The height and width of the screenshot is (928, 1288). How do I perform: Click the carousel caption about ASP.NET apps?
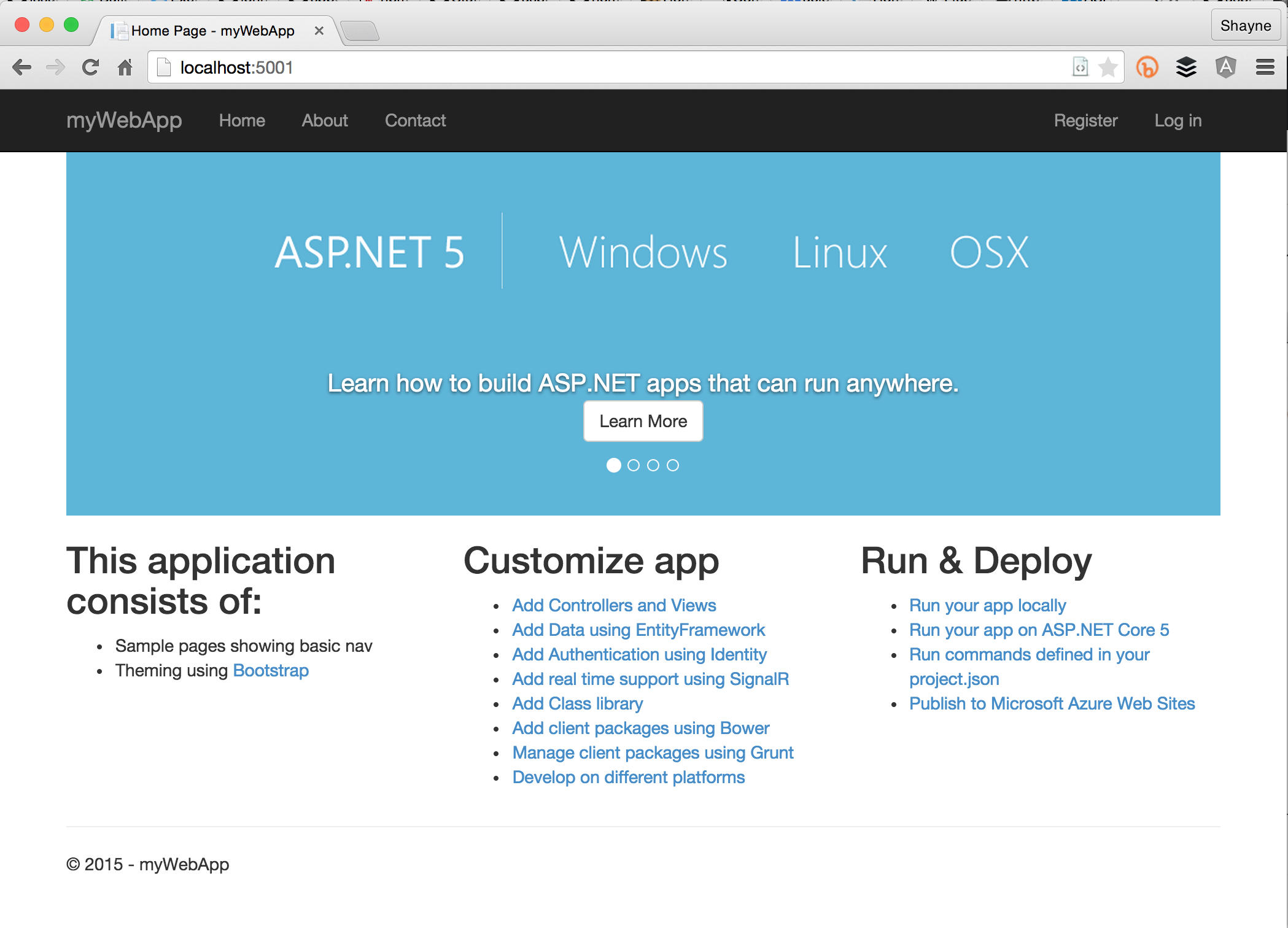tap(643, 383)
